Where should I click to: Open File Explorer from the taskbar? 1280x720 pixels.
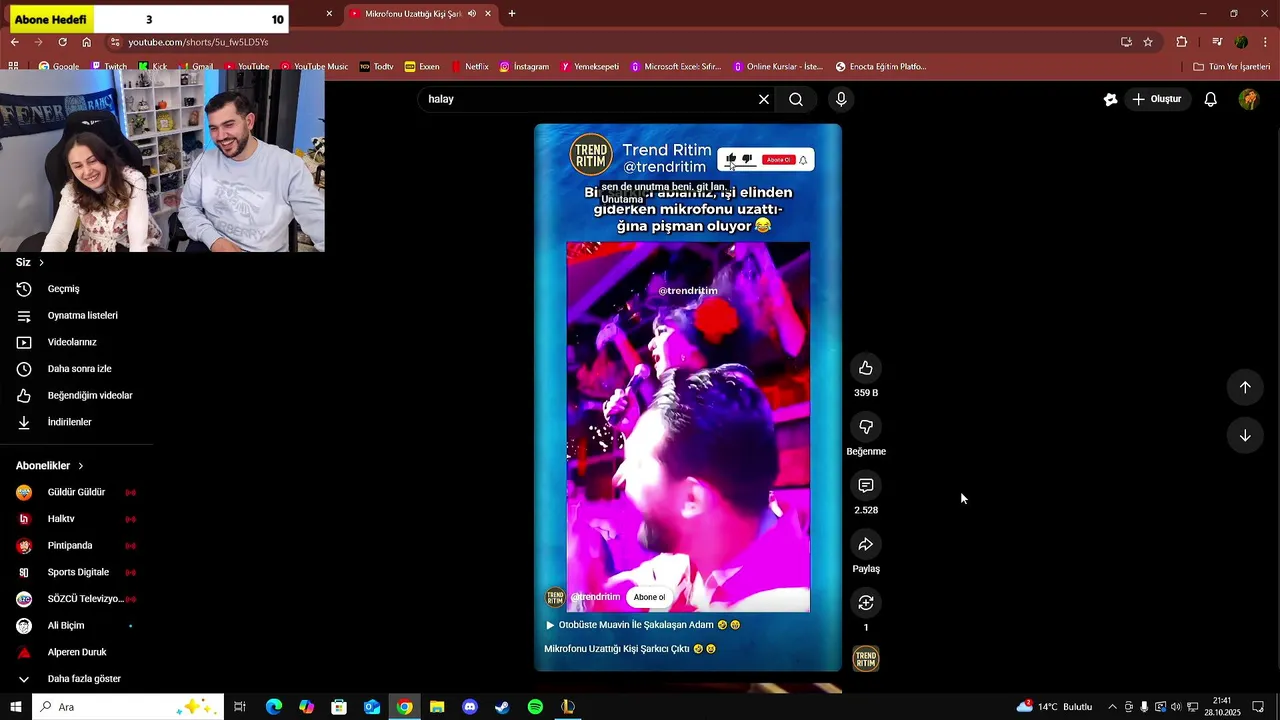pyautogui.click(x=437, y=707)
